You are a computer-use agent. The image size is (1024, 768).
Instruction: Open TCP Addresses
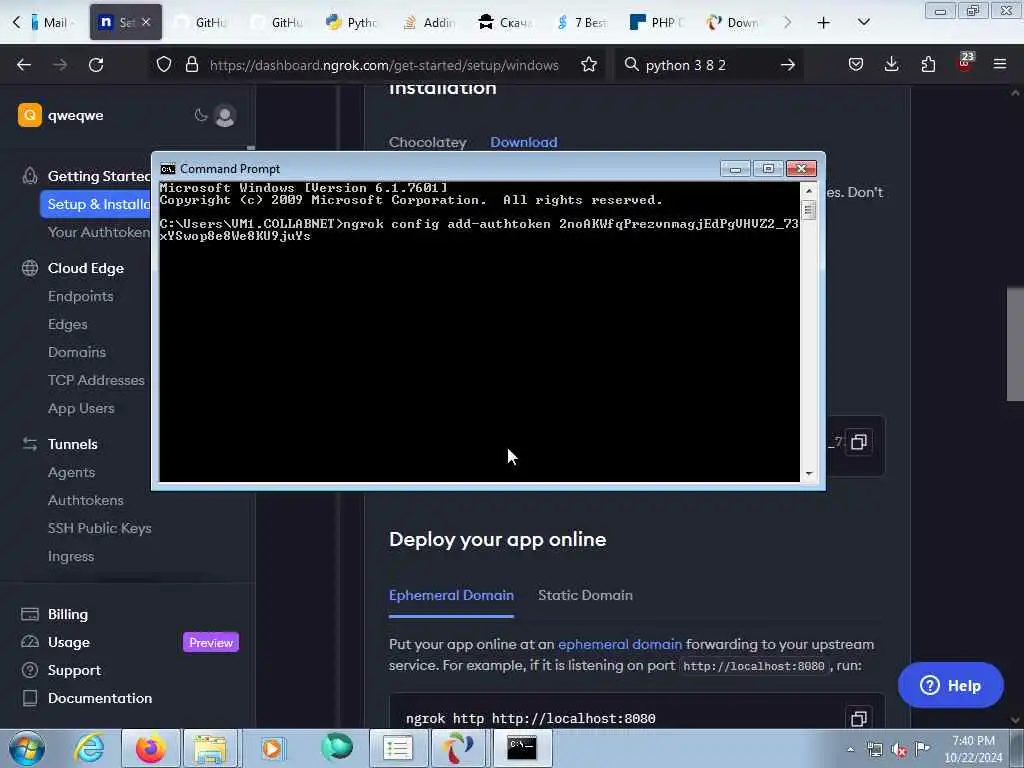click(x=96, y=380)
